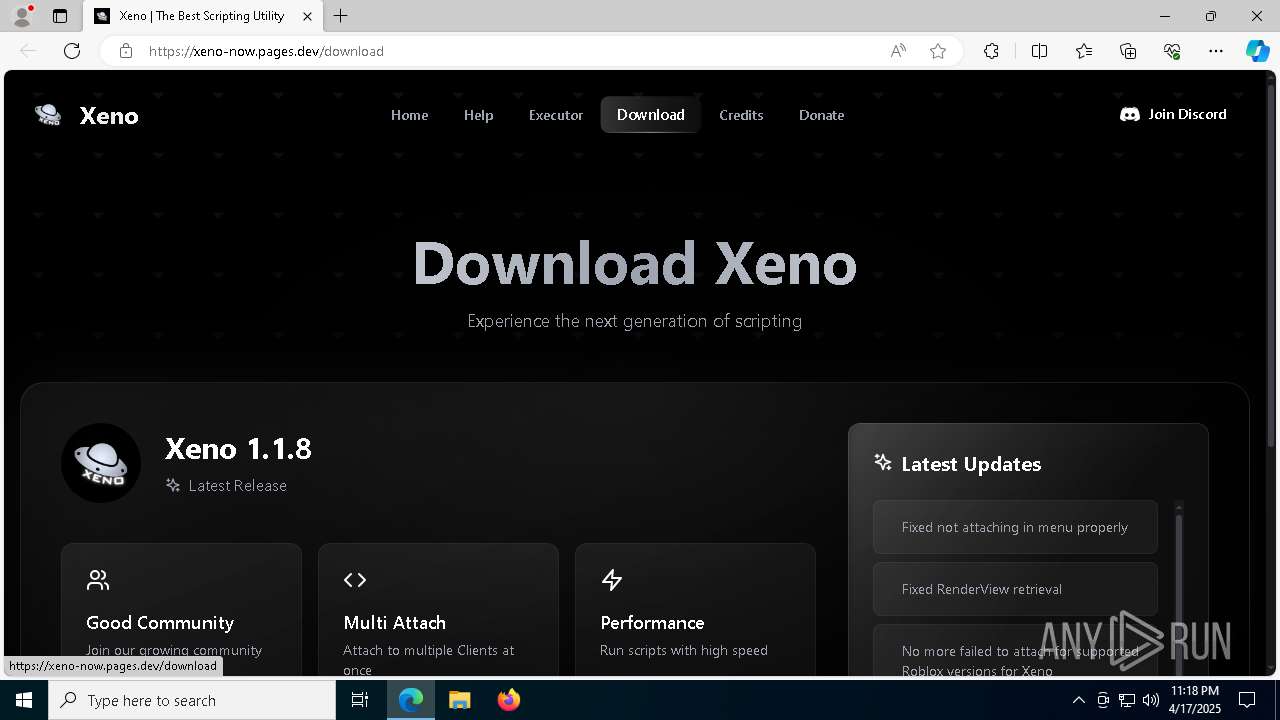
Task: Go back using the browser back arrow
Action: click(x=28, y=51)
